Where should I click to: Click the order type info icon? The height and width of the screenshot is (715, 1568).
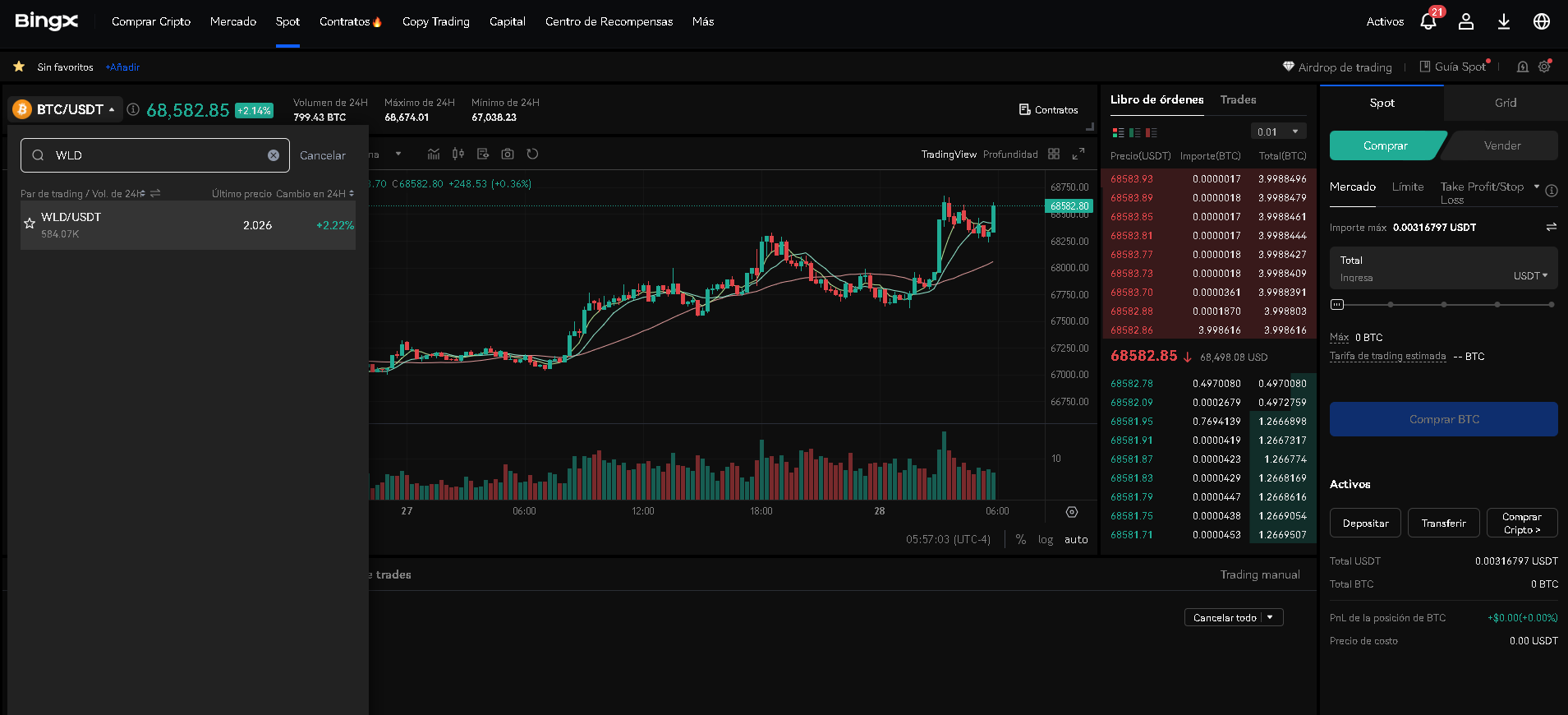1552,191
